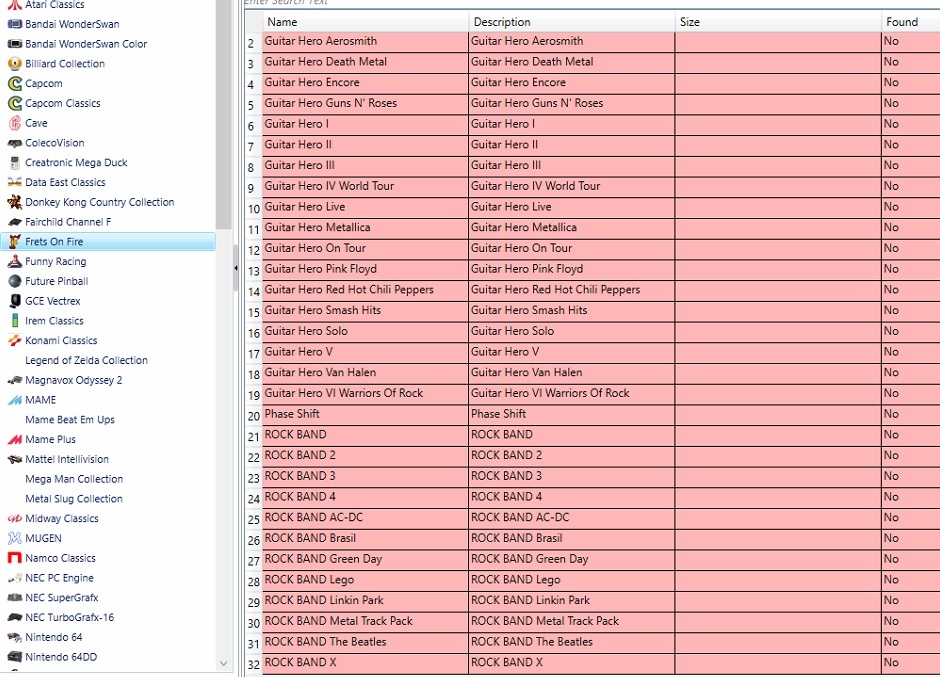Viewport: 940px width, 677px height.
Task: Click the MUGEN icon
Action: pyautogui.click(x=14, y=538)
